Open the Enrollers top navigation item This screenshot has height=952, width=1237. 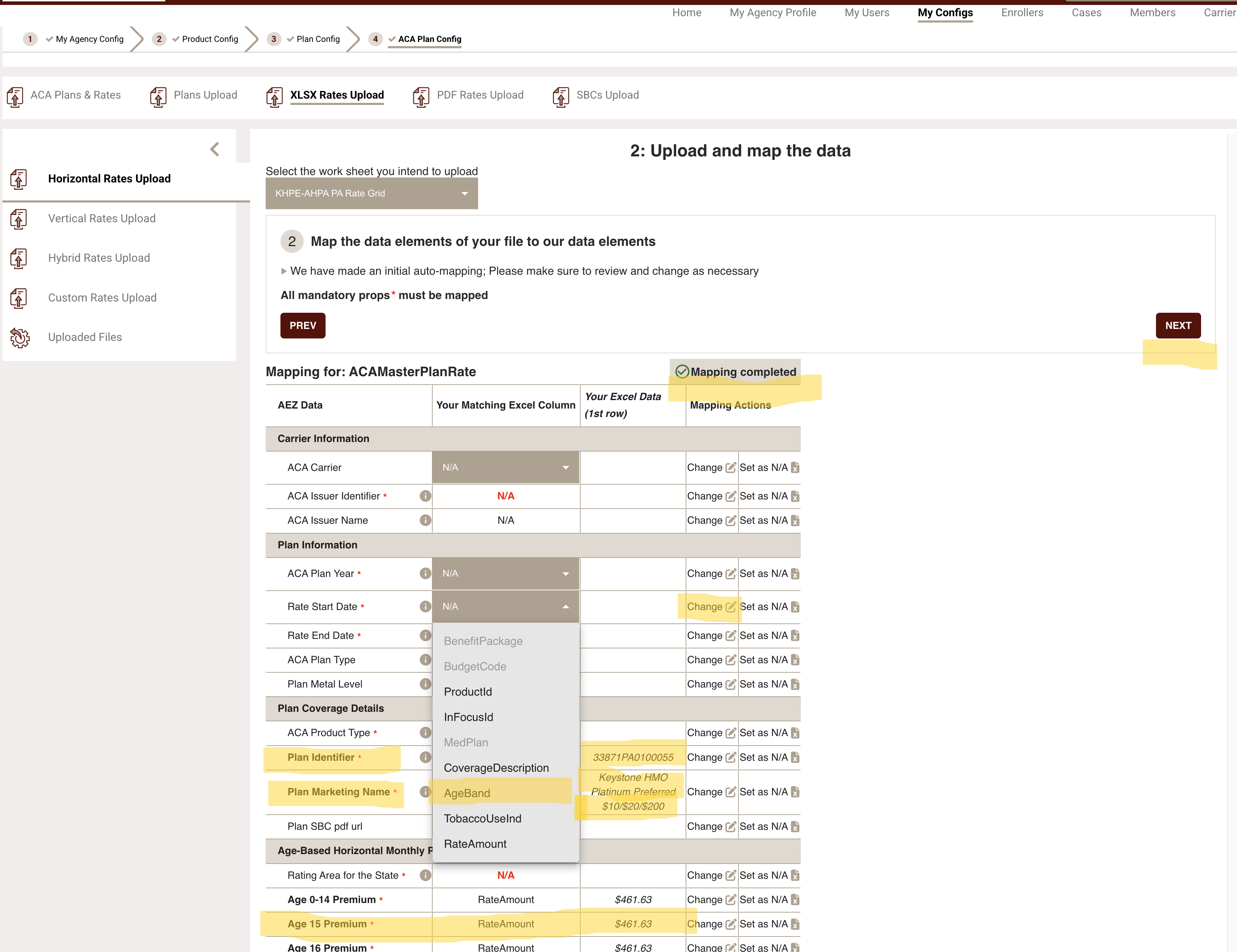1022,12
